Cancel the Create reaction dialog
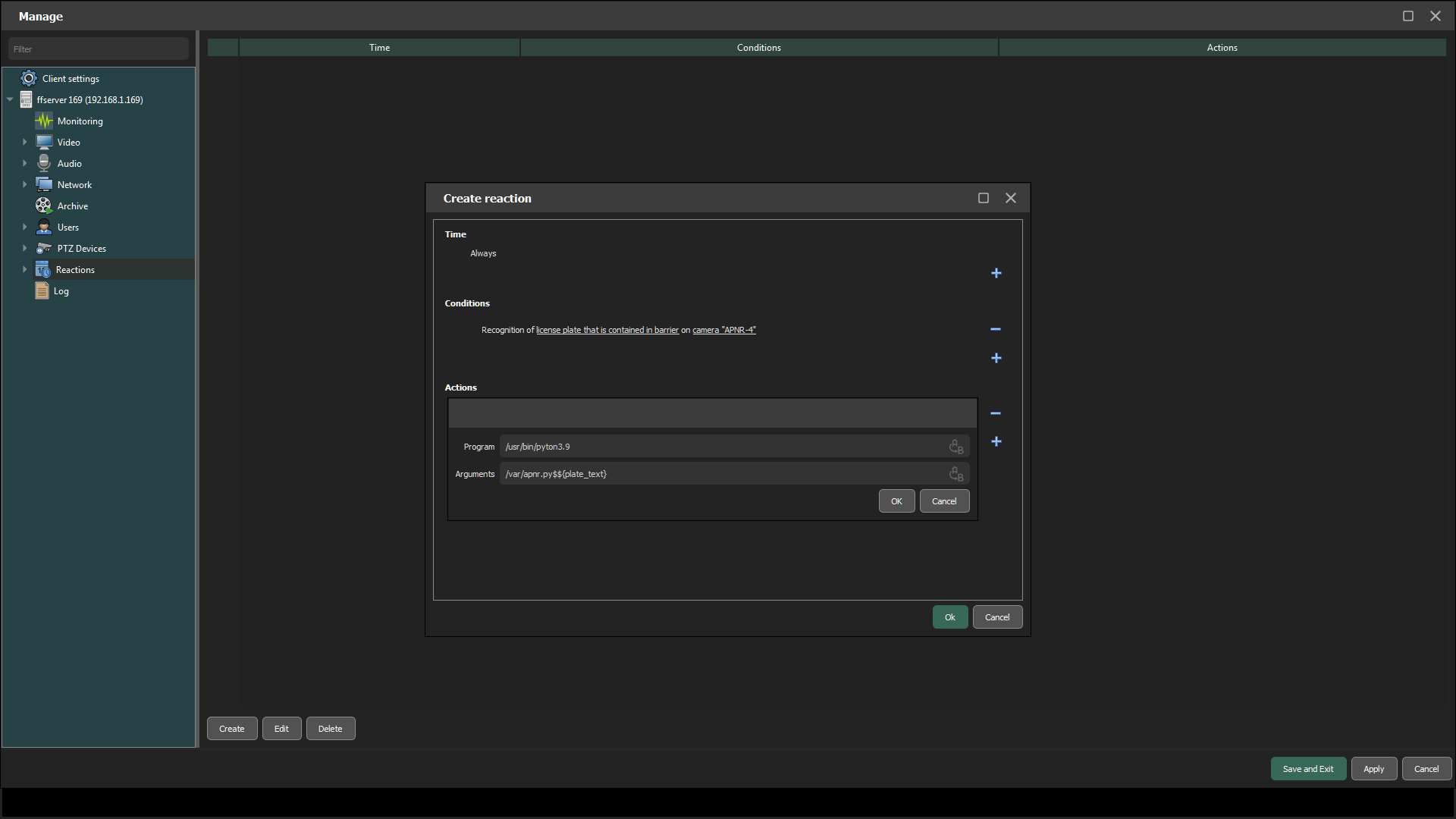The height and width of the screenshot is (819, 1456). click(x=997, y=617)
